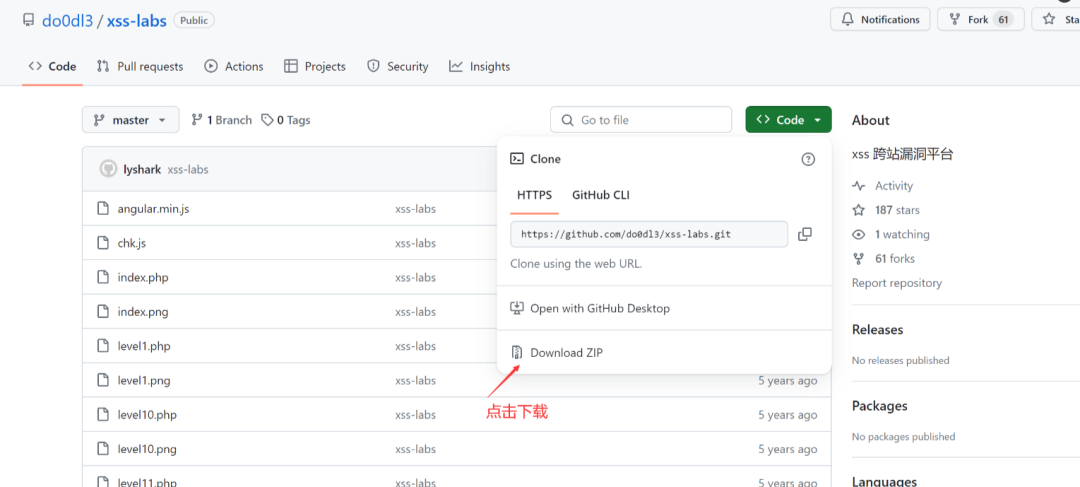Screen dimensions: 1080x487
Task: Open the Actions tab
Action: point(234,67)
